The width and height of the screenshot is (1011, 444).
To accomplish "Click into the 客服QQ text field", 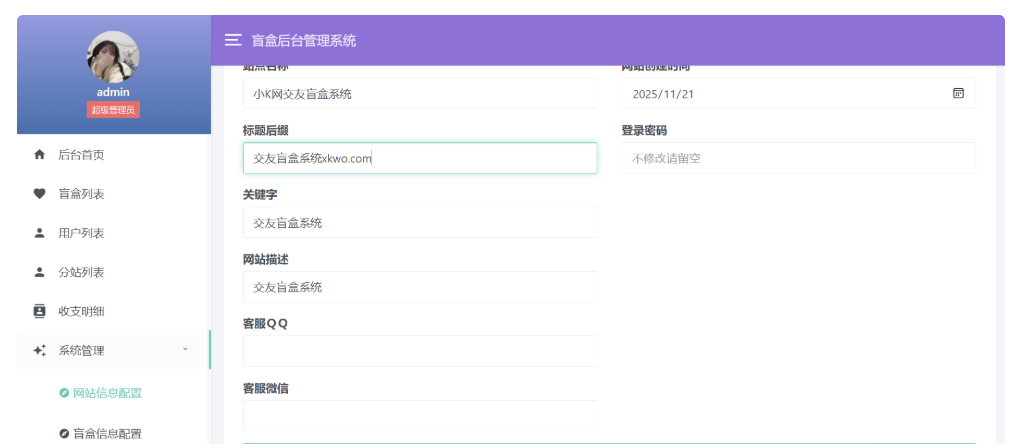I will coord(420,351).
